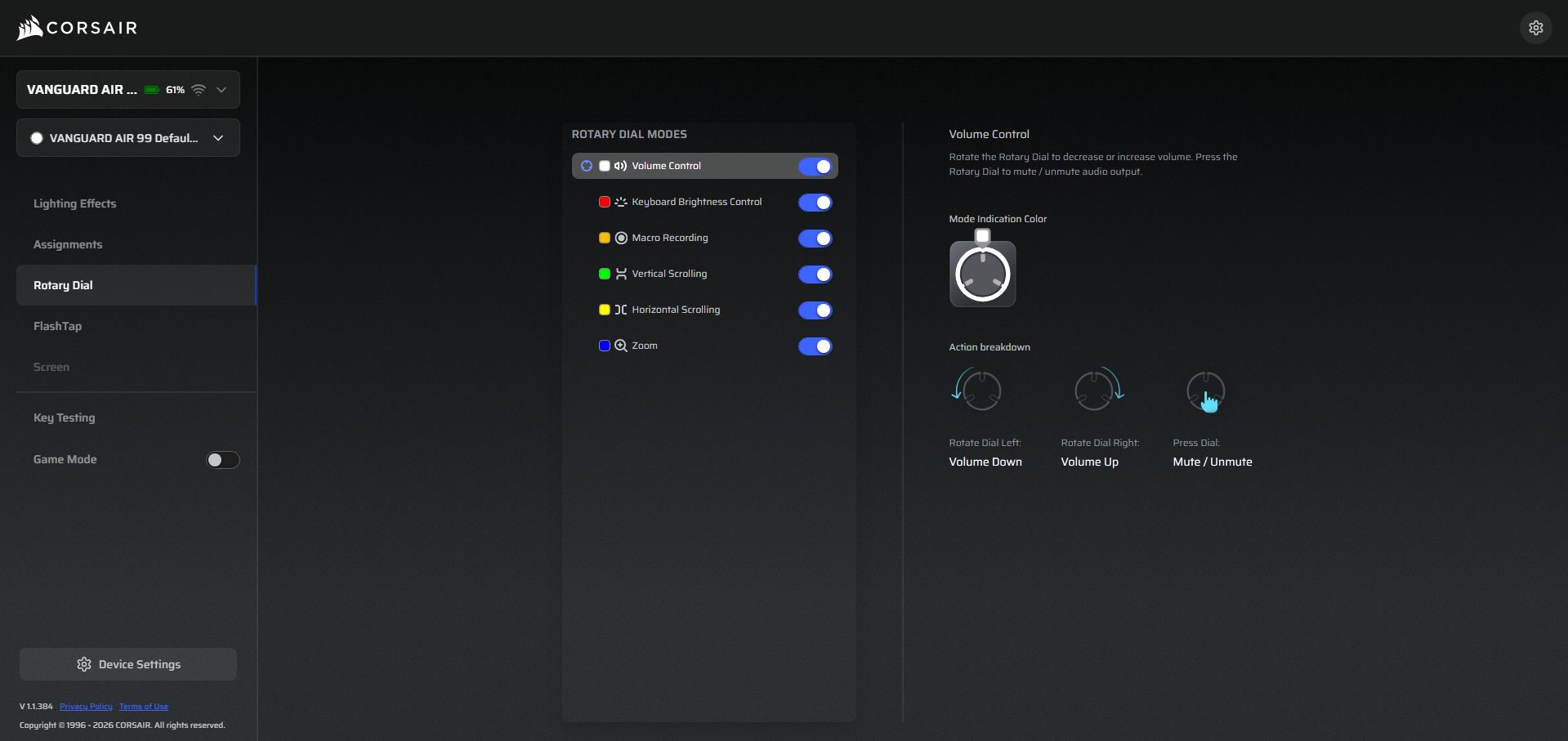Open app settings gear in top-right corner
This screenshot has height=741, width=1568.
coord(1535,28)
